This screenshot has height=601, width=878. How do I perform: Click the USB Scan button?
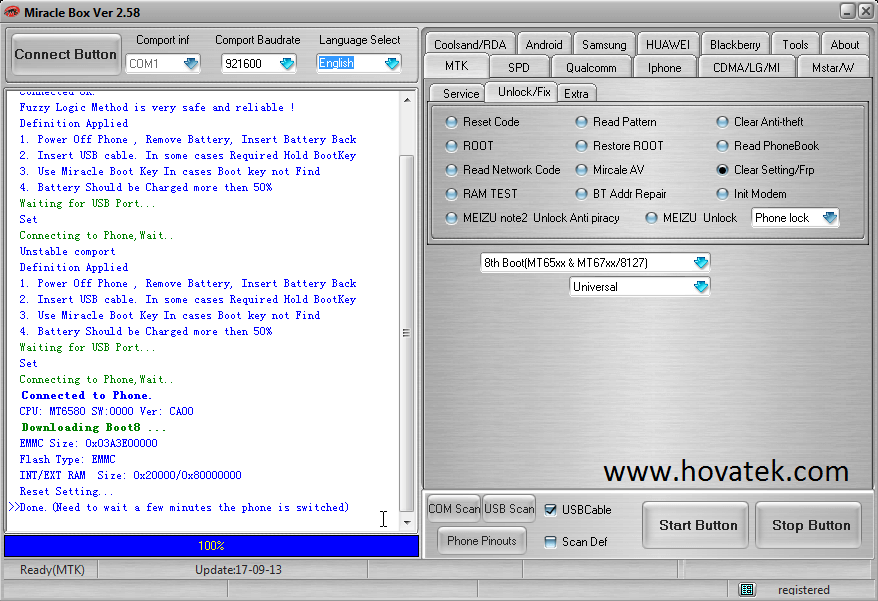[509, 509]
